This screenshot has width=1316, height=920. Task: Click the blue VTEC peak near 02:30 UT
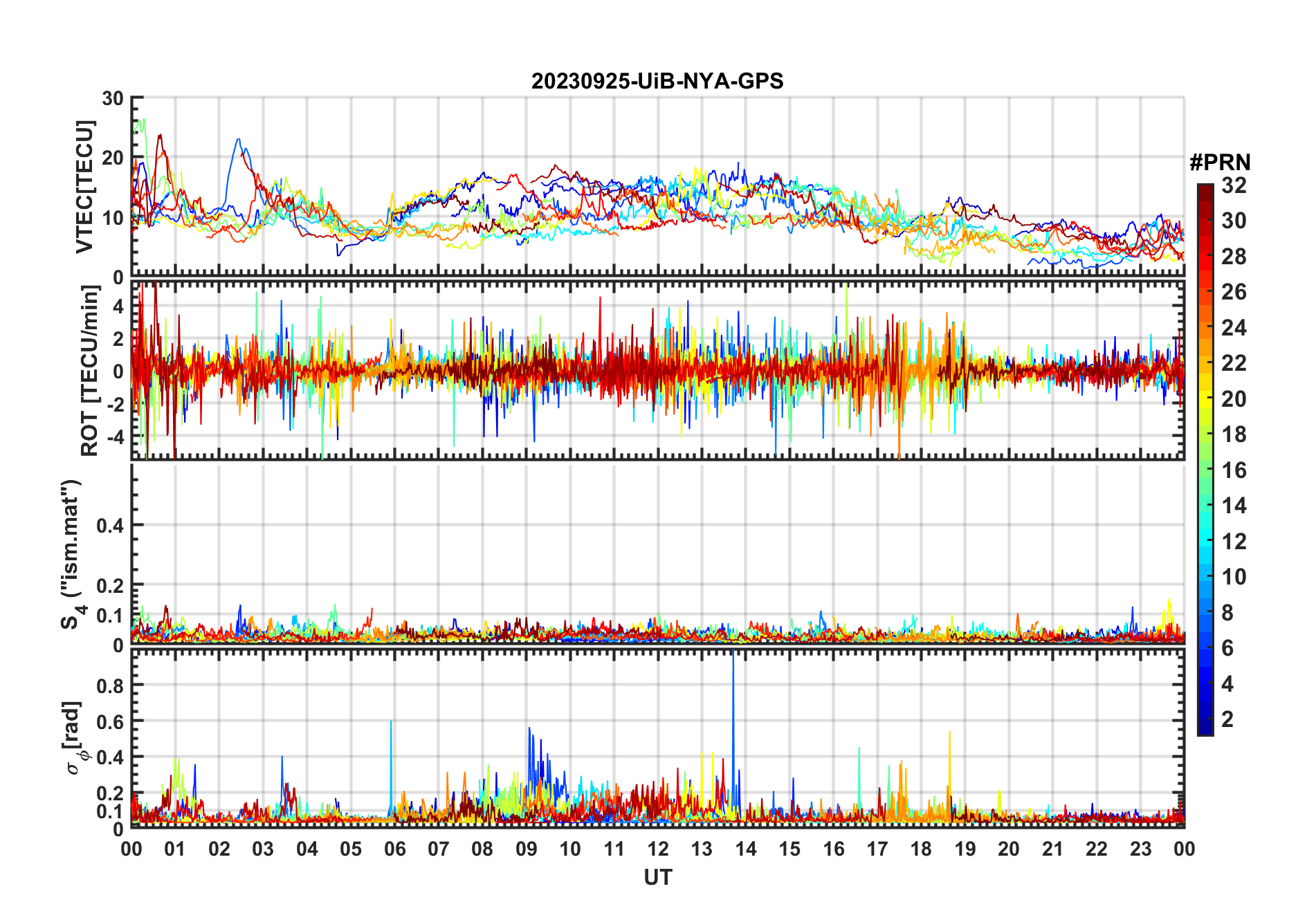239,140
